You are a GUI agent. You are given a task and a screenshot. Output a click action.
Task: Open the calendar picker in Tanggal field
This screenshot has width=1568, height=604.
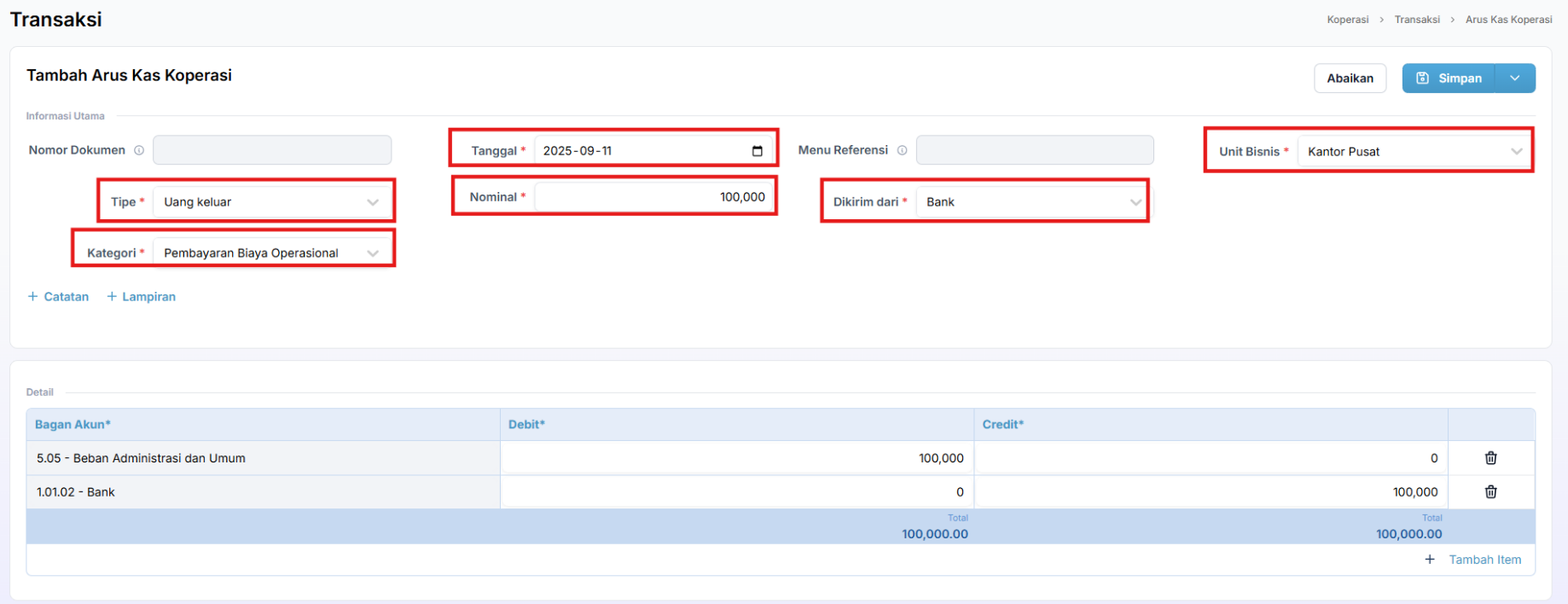pyautogui.click(x=757, y=151)
